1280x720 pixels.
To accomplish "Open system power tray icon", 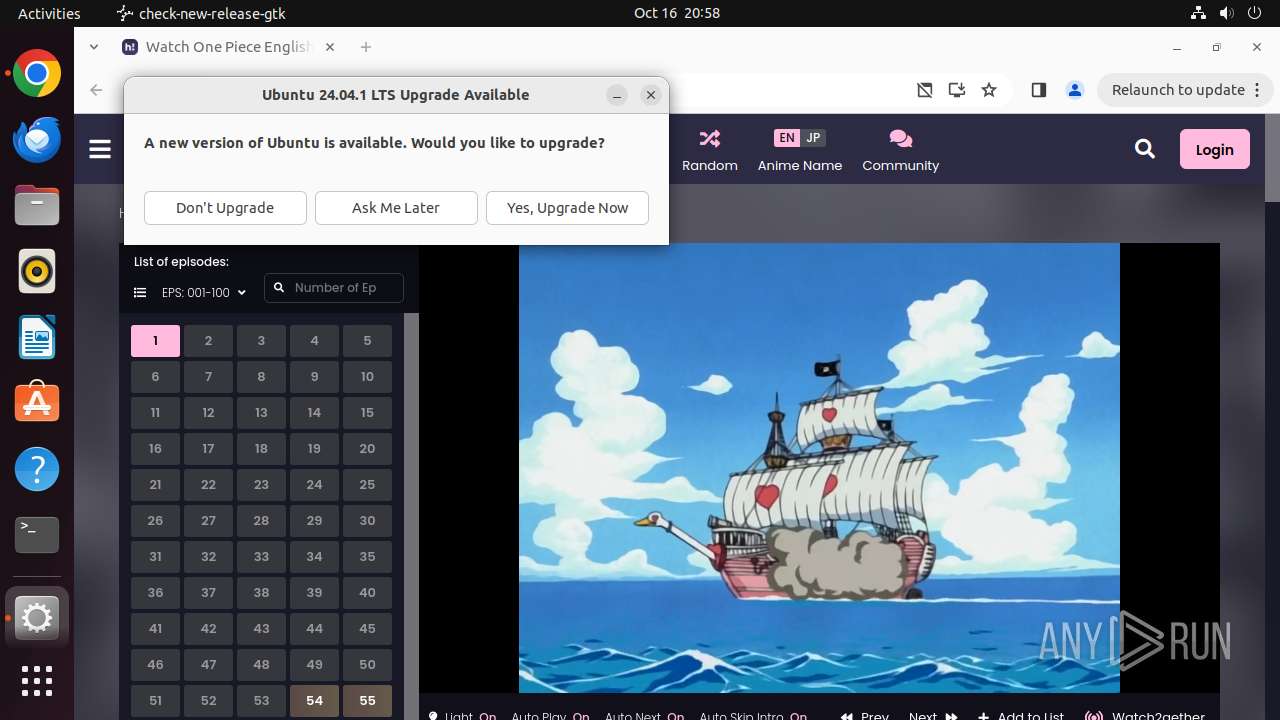I will (1255, 13).
